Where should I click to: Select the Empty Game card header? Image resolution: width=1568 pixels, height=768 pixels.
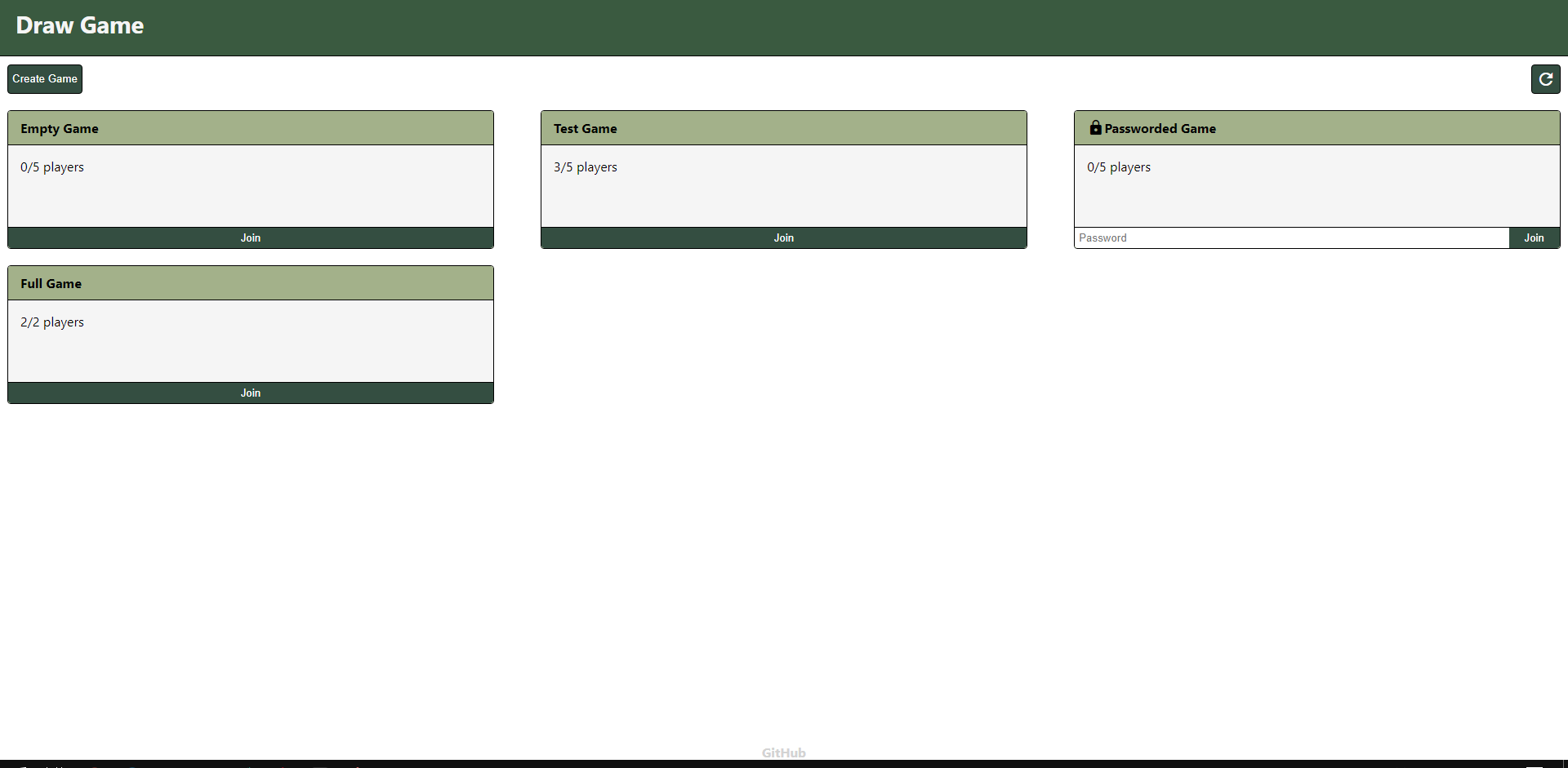tap(251, 128)
